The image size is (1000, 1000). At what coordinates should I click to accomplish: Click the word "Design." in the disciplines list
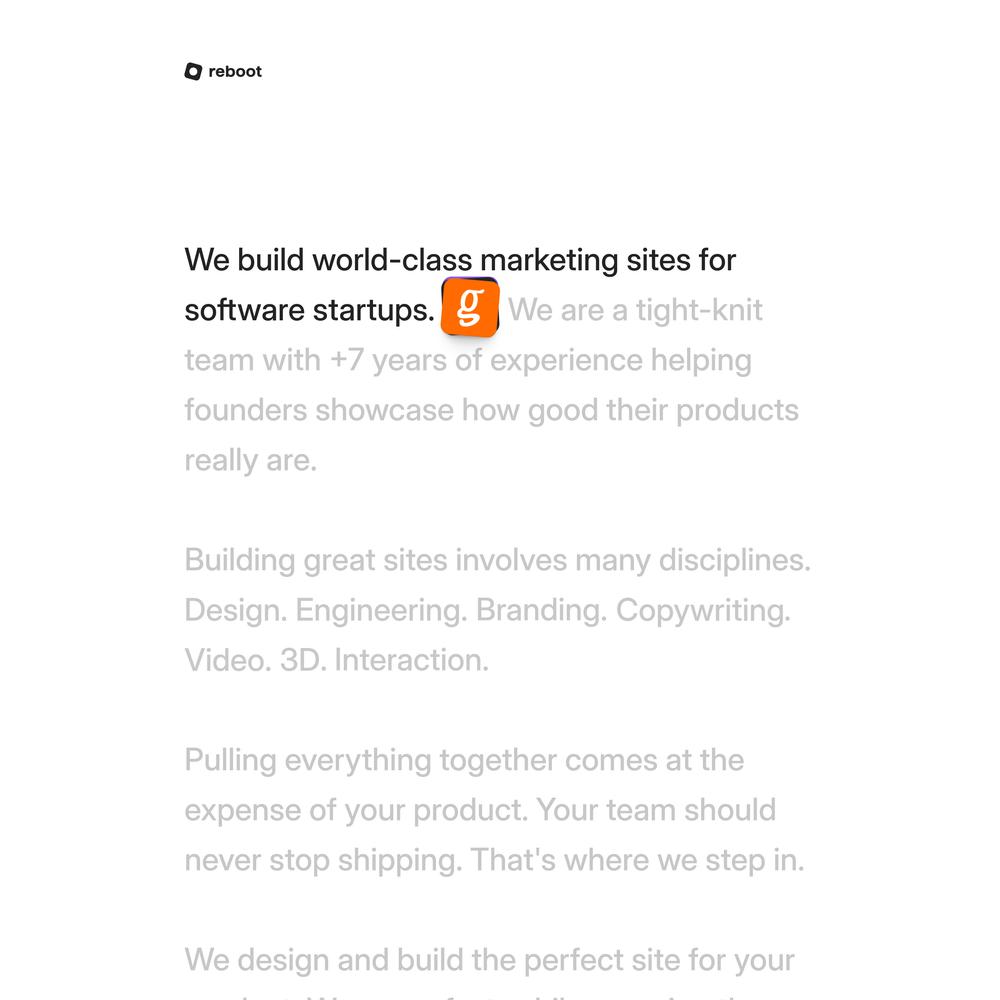pyautogui.click(x=235, y=610)
